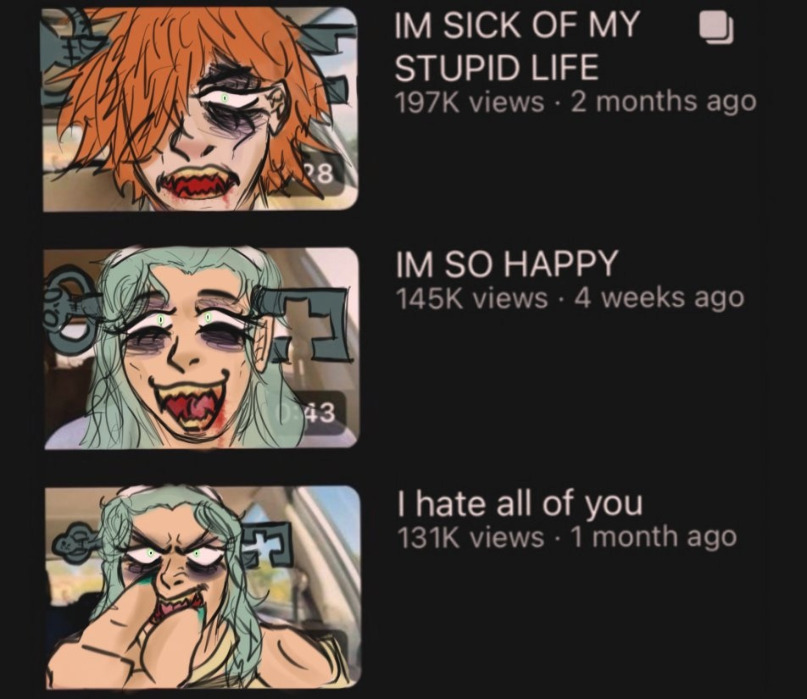Click the 2 months ago timestamp
807x699 pixels.
(x=663, y=102)
